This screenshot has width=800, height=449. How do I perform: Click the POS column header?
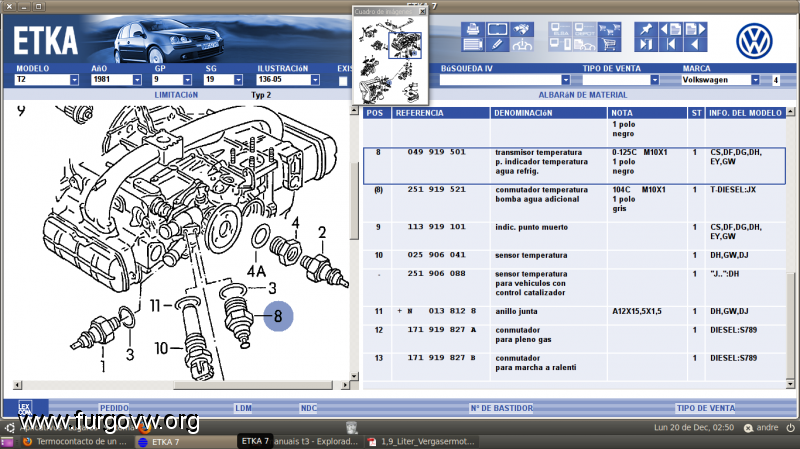click(x=377, y=113)
